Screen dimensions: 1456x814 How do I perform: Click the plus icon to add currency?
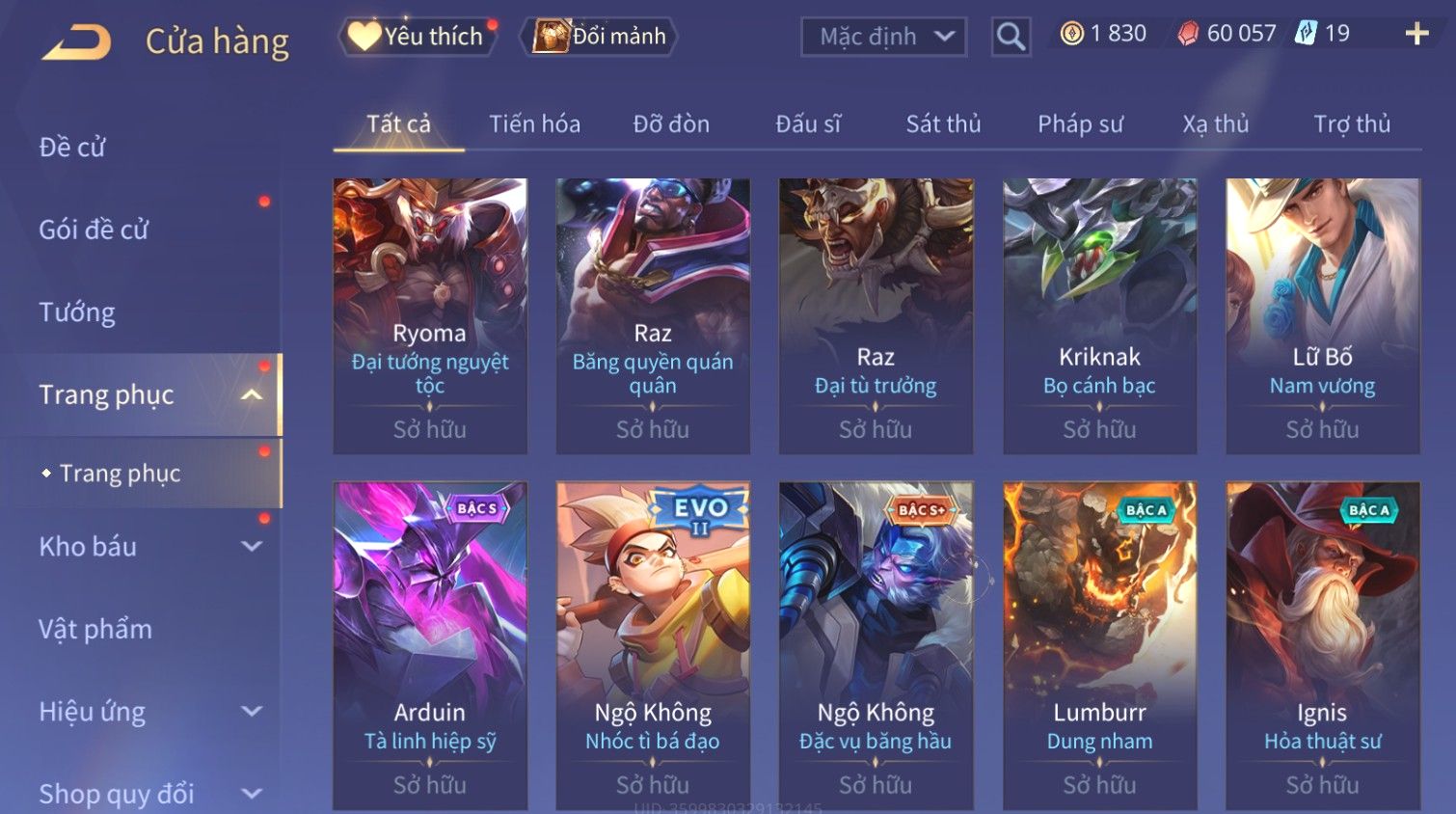(x=1416, y=34)
